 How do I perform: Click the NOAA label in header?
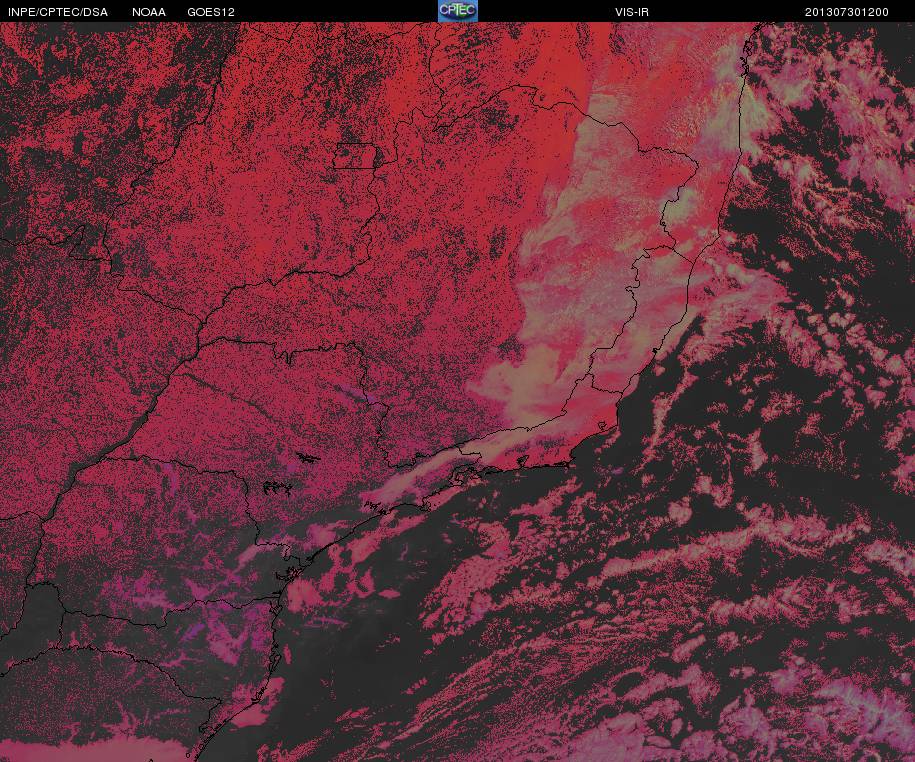149,12
